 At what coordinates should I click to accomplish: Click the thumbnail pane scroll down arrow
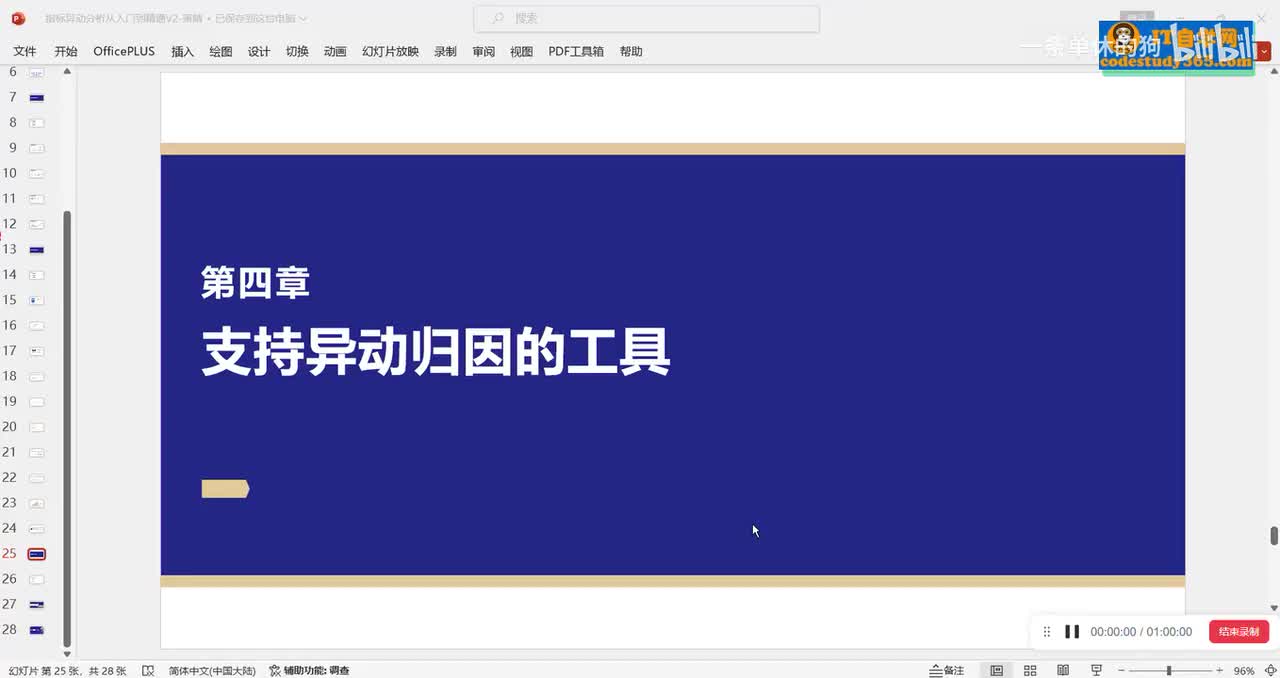point(67,655)
